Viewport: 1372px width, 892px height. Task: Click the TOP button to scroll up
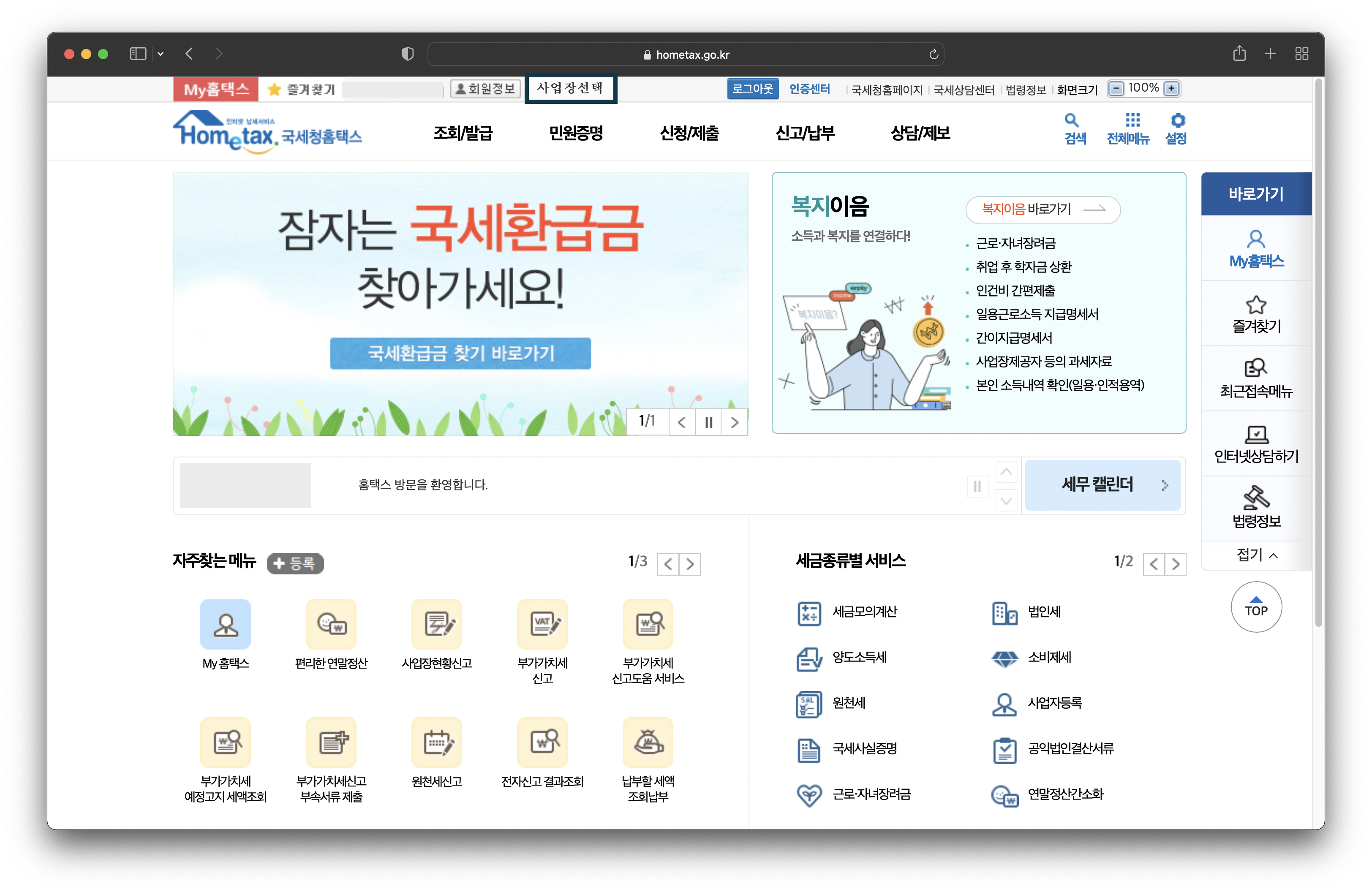(x=1256, y=607)
